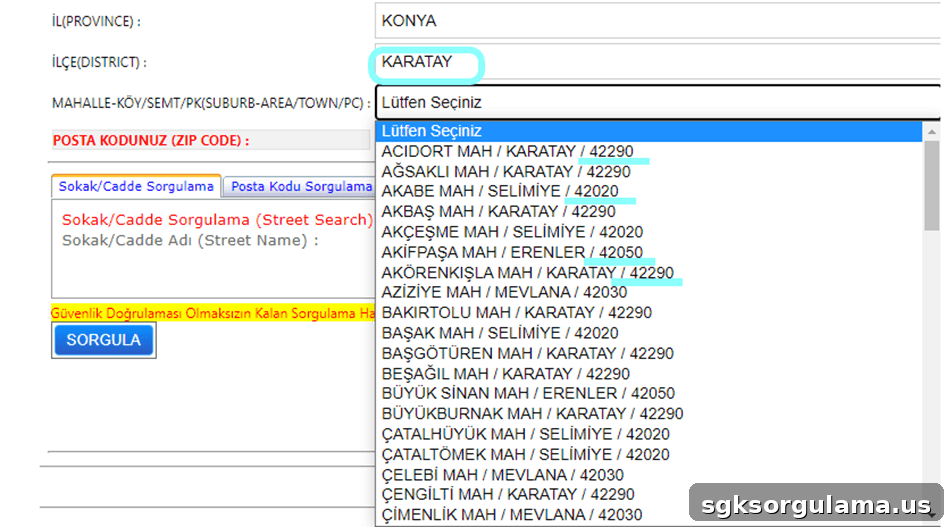The height and width of the screenshot is (527, 945).
Task: Switch to the Sokak/Cadde Sorgulama tab
Action: 136,186
